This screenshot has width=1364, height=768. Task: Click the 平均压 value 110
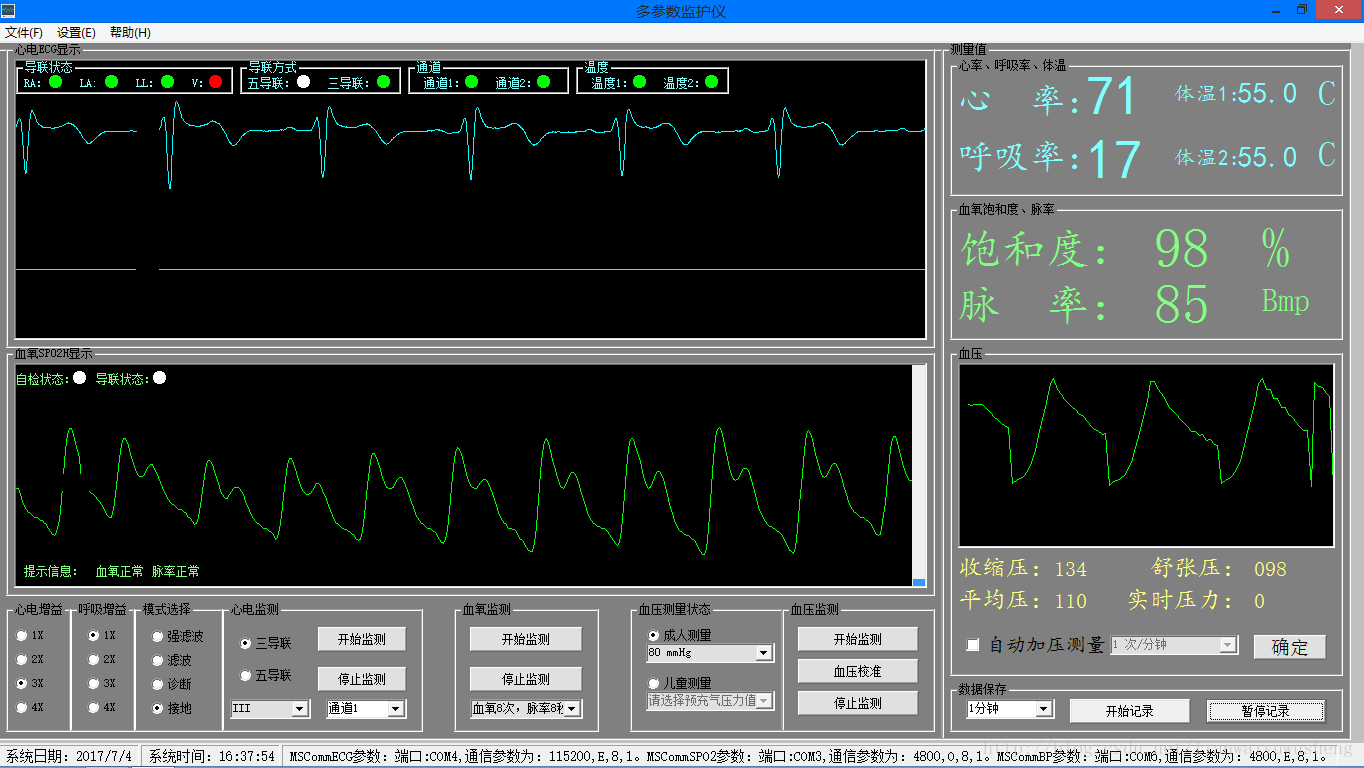click(x=1070, y=601)
